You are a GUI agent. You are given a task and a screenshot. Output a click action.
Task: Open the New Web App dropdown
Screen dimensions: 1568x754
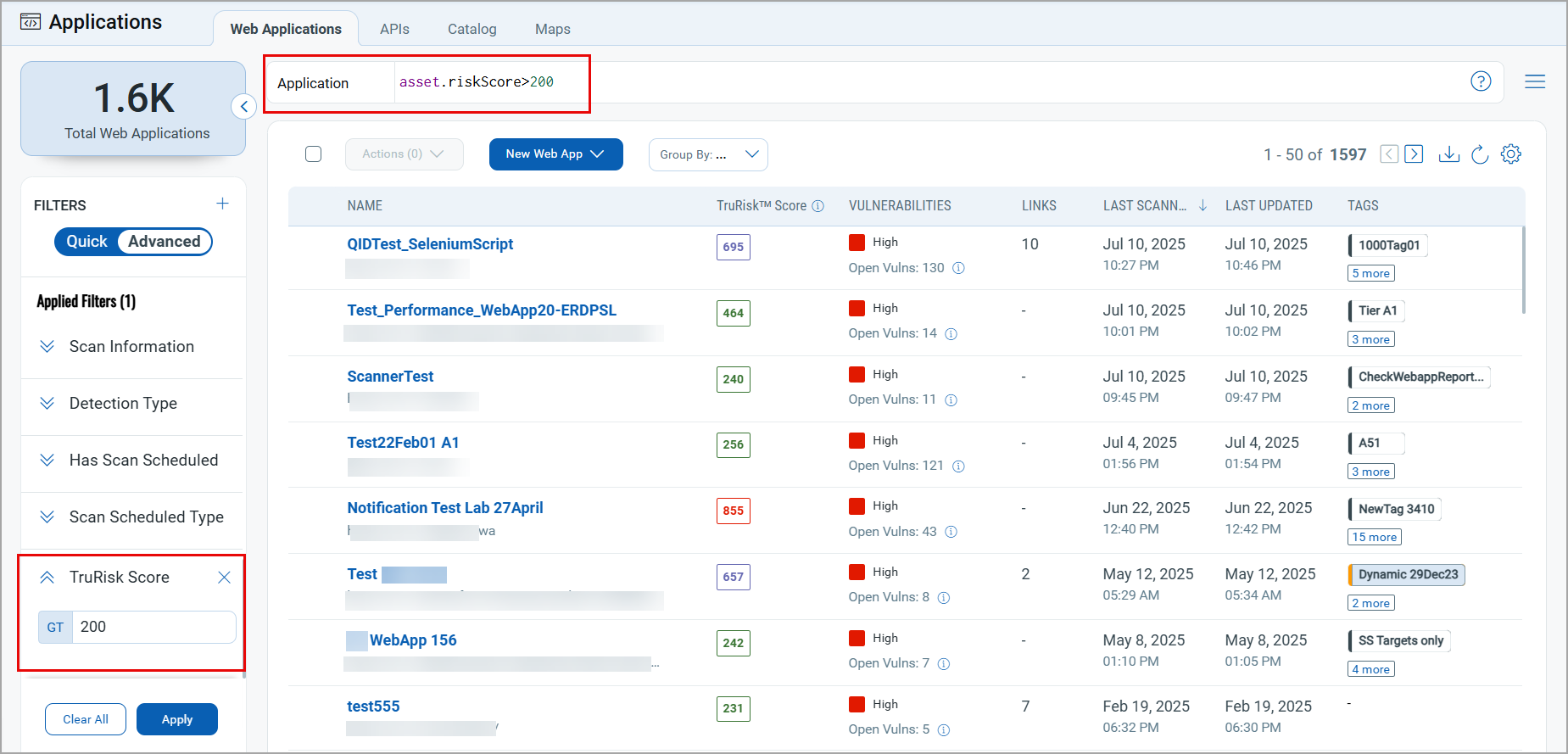click(555, 154)
